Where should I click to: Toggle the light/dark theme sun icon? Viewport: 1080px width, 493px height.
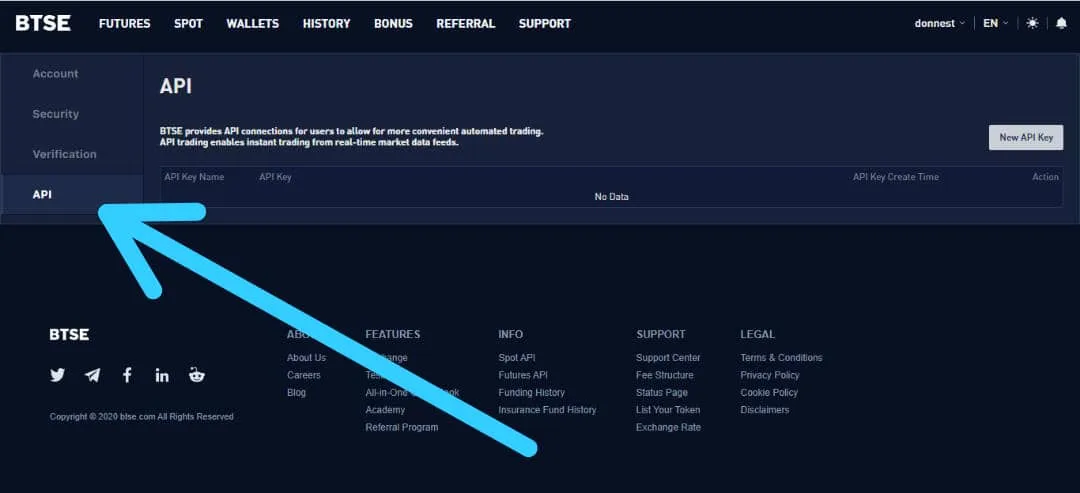click(x=1032, y=23)
